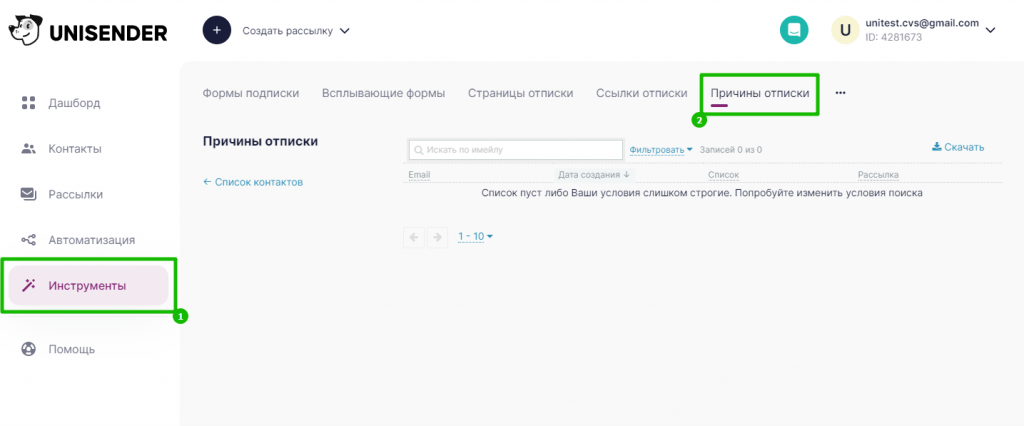
Task: Switch to Формы подписки tab
Action: pos(251,93)
